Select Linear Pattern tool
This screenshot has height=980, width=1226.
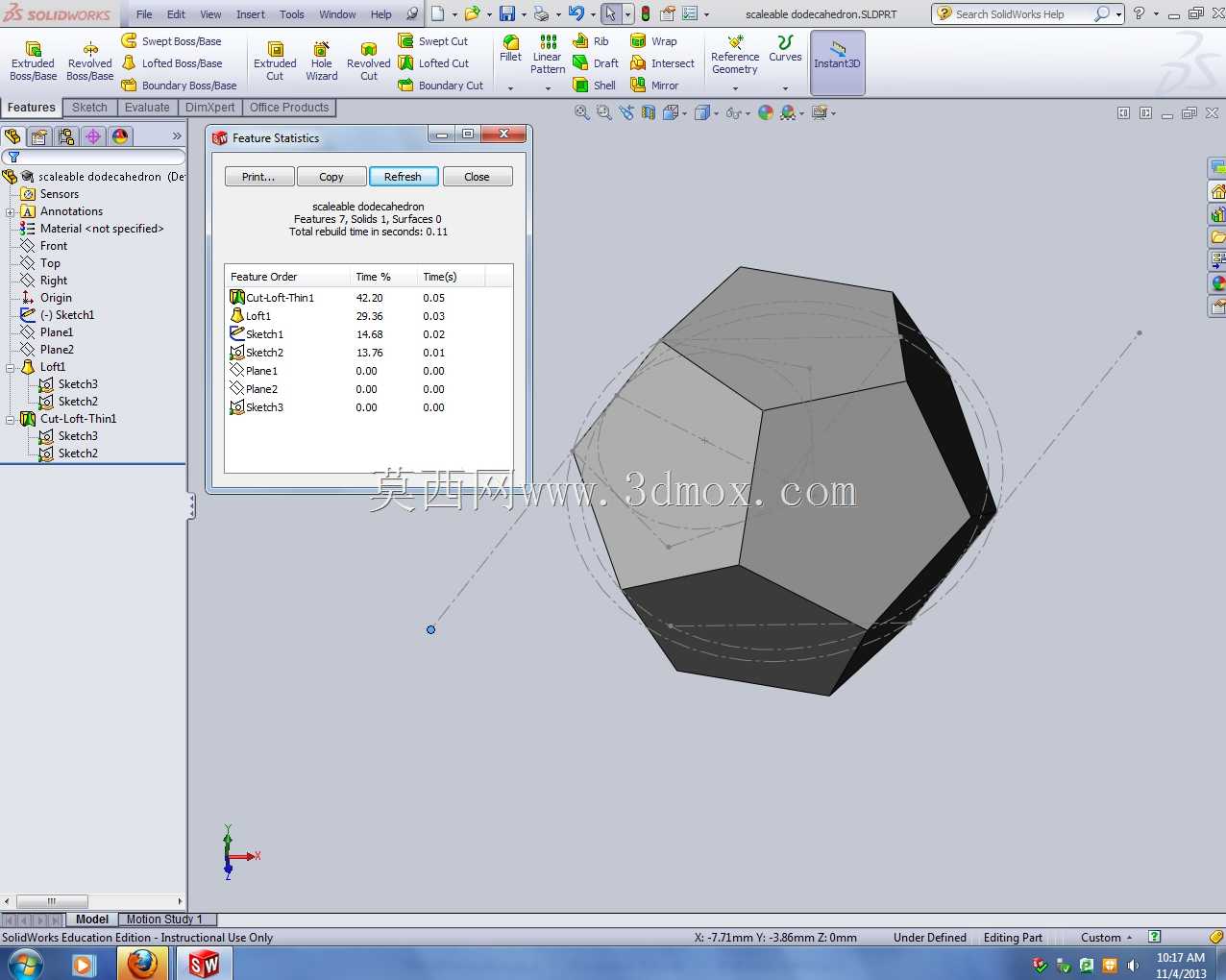(548, 55)
